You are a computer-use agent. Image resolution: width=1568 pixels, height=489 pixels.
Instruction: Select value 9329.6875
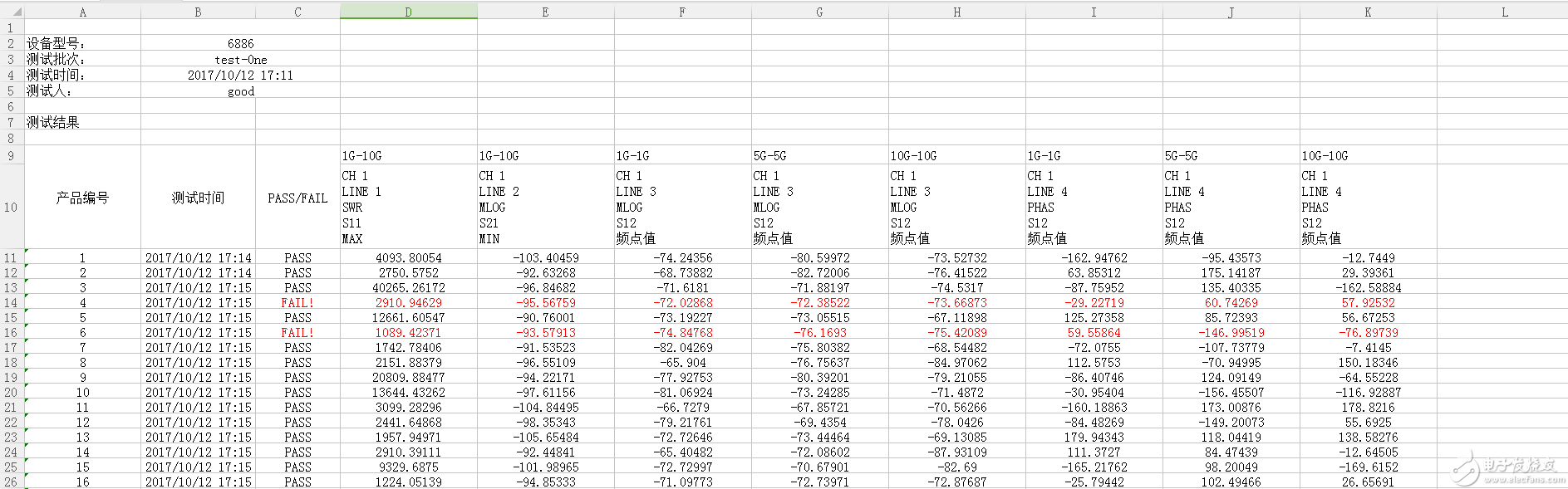[408, 467]
